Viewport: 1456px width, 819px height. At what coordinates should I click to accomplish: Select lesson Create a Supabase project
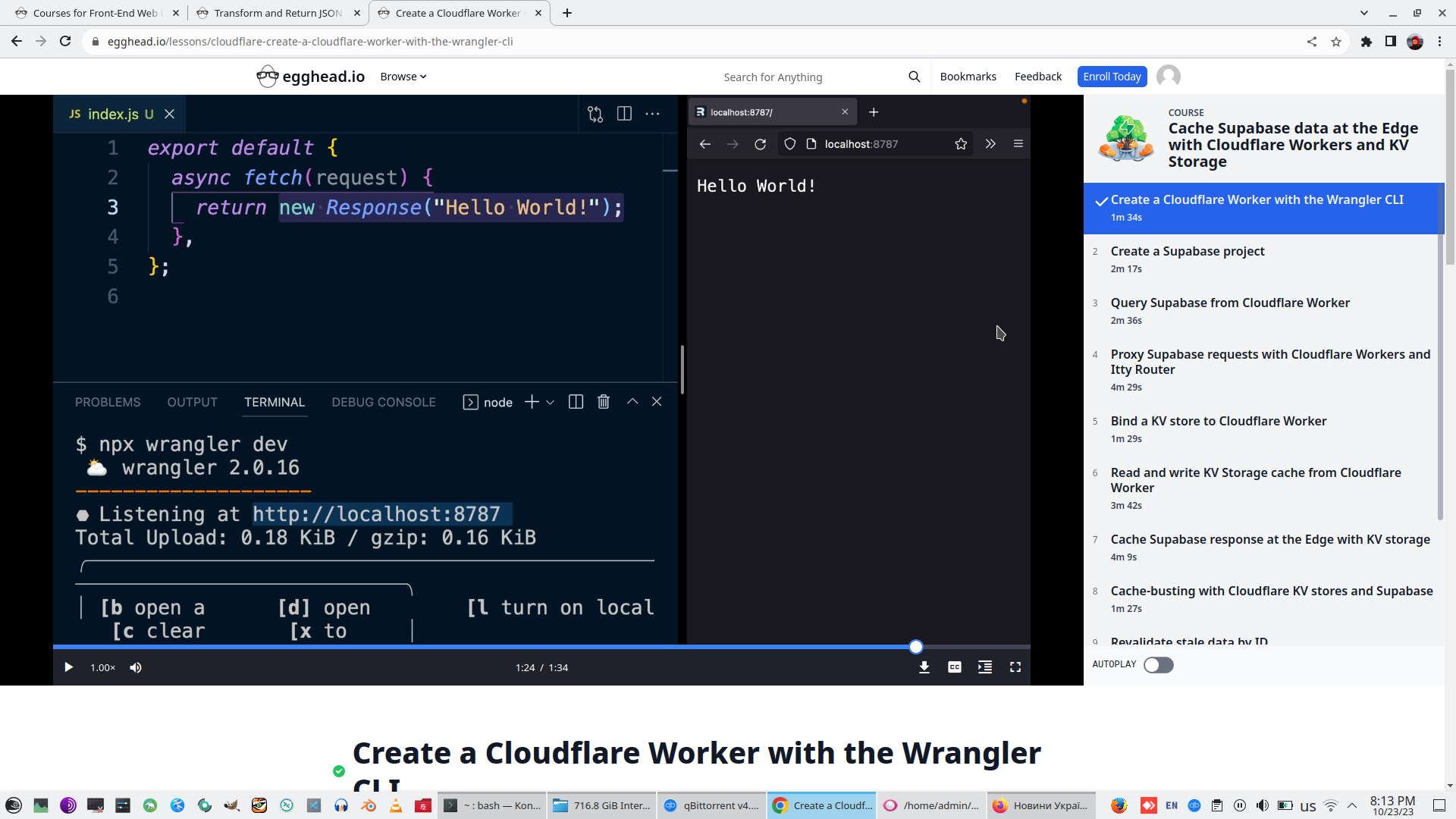coord(1187,252)
